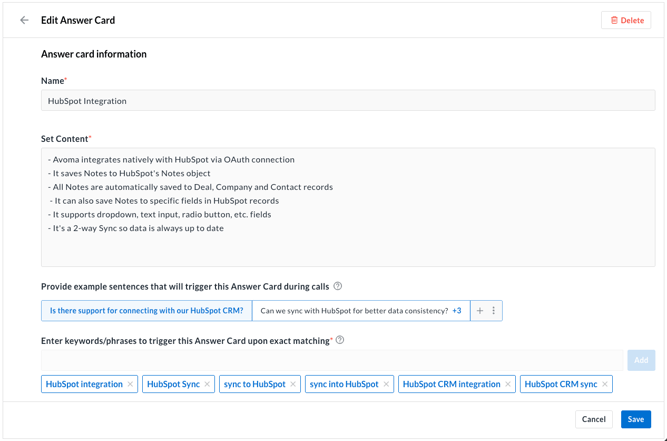667x441 pixels.
Task: Remove the 'sync to HubSpot' keyword tag
Action: click(x=293, y=384)
